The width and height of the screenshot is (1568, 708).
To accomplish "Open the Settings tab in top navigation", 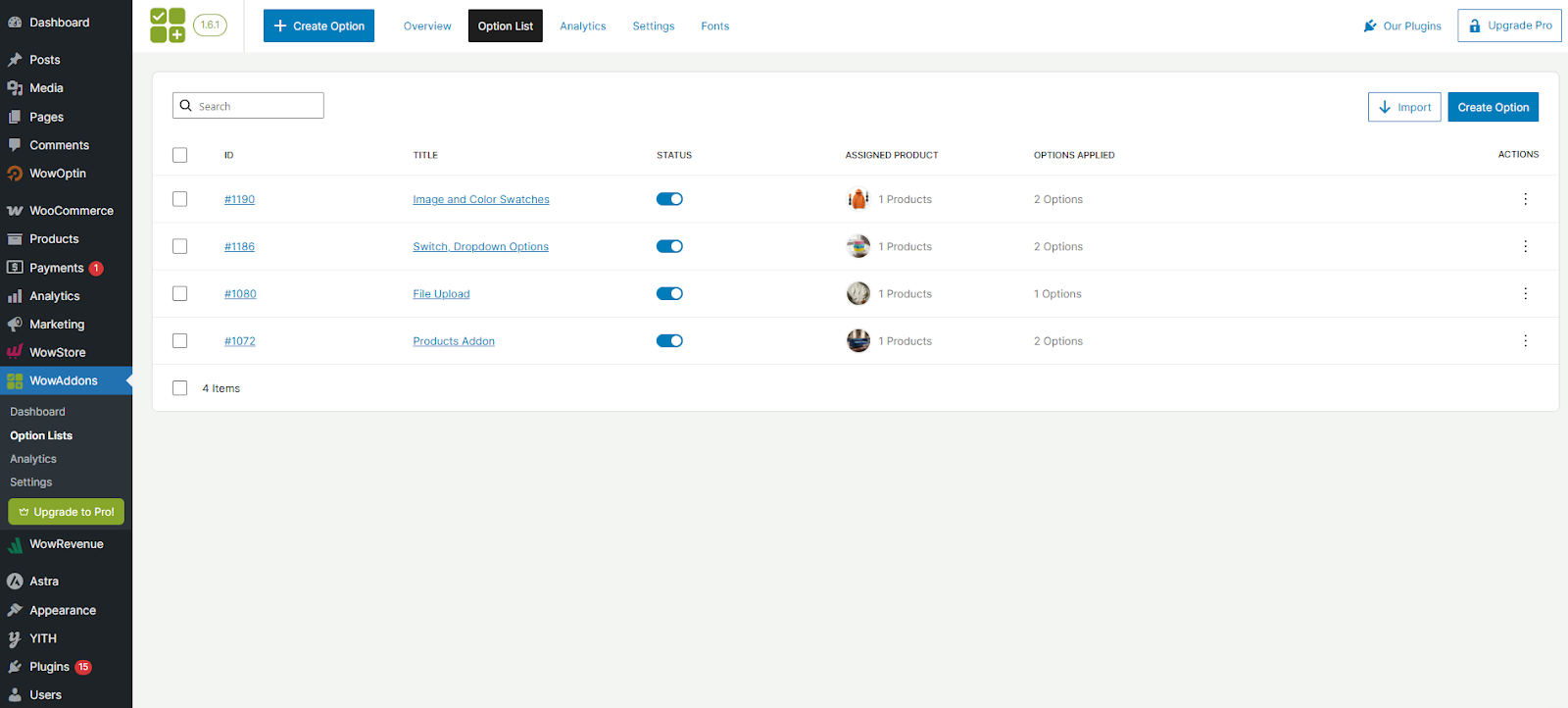I will pos(654,25).
